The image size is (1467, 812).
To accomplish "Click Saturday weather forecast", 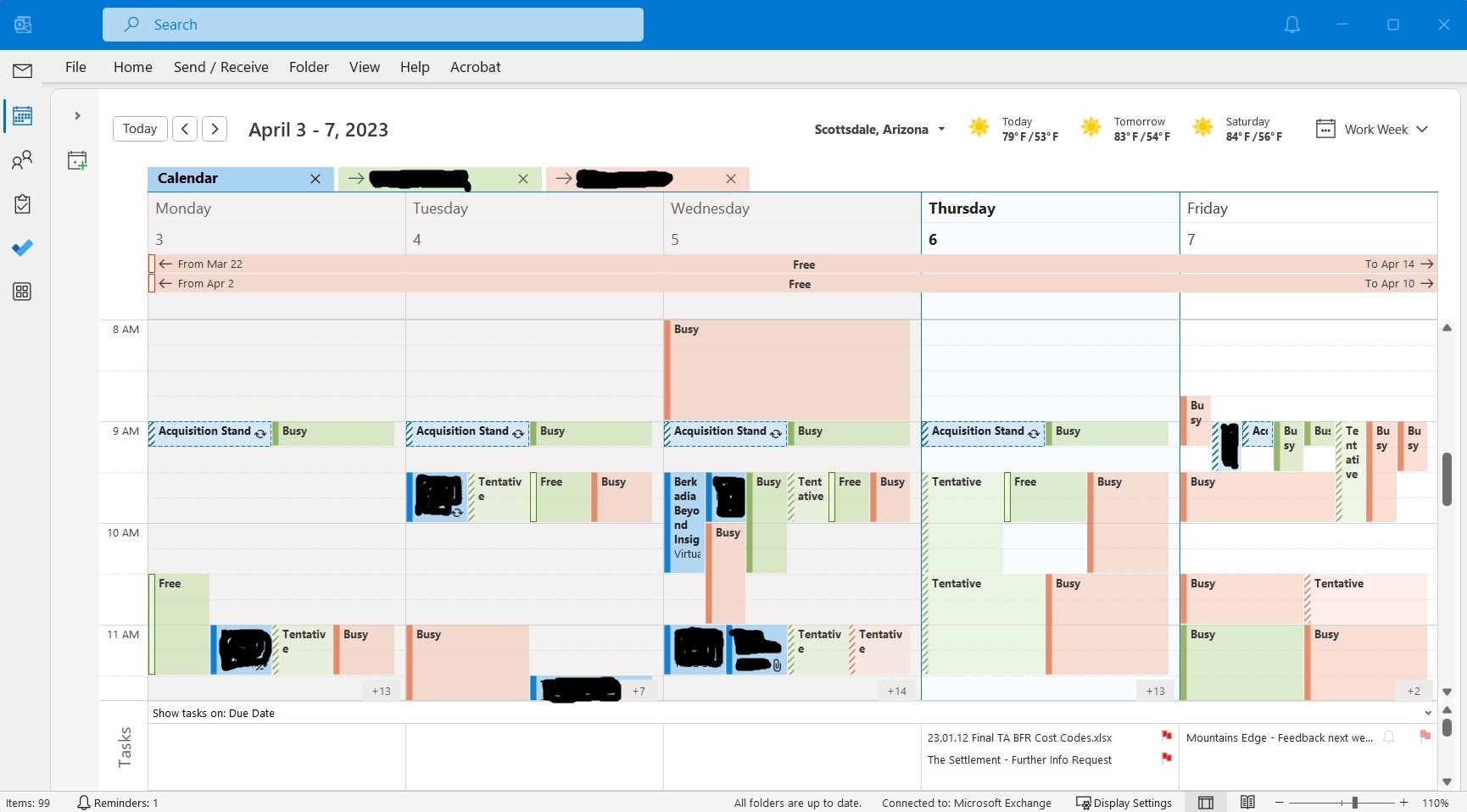I will (x=1238, y=129).
